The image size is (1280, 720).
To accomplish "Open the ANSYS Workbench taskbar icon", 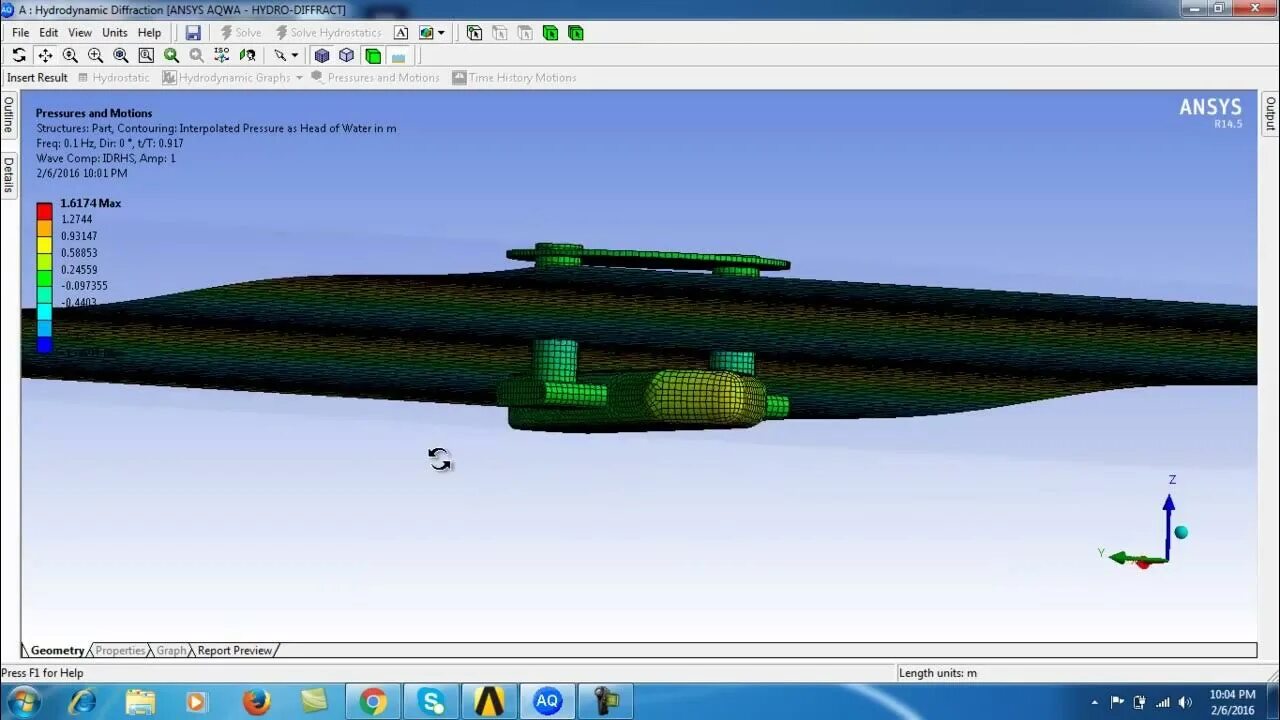I will tap(489, 702).
